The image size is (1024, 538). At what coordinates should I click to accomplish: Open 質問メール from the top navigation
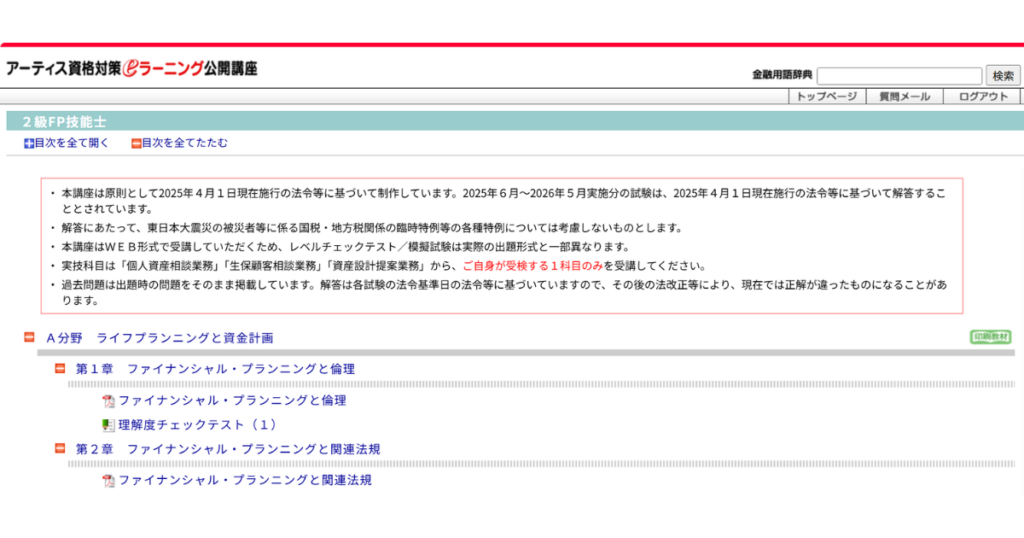click(x=904, y=97)
